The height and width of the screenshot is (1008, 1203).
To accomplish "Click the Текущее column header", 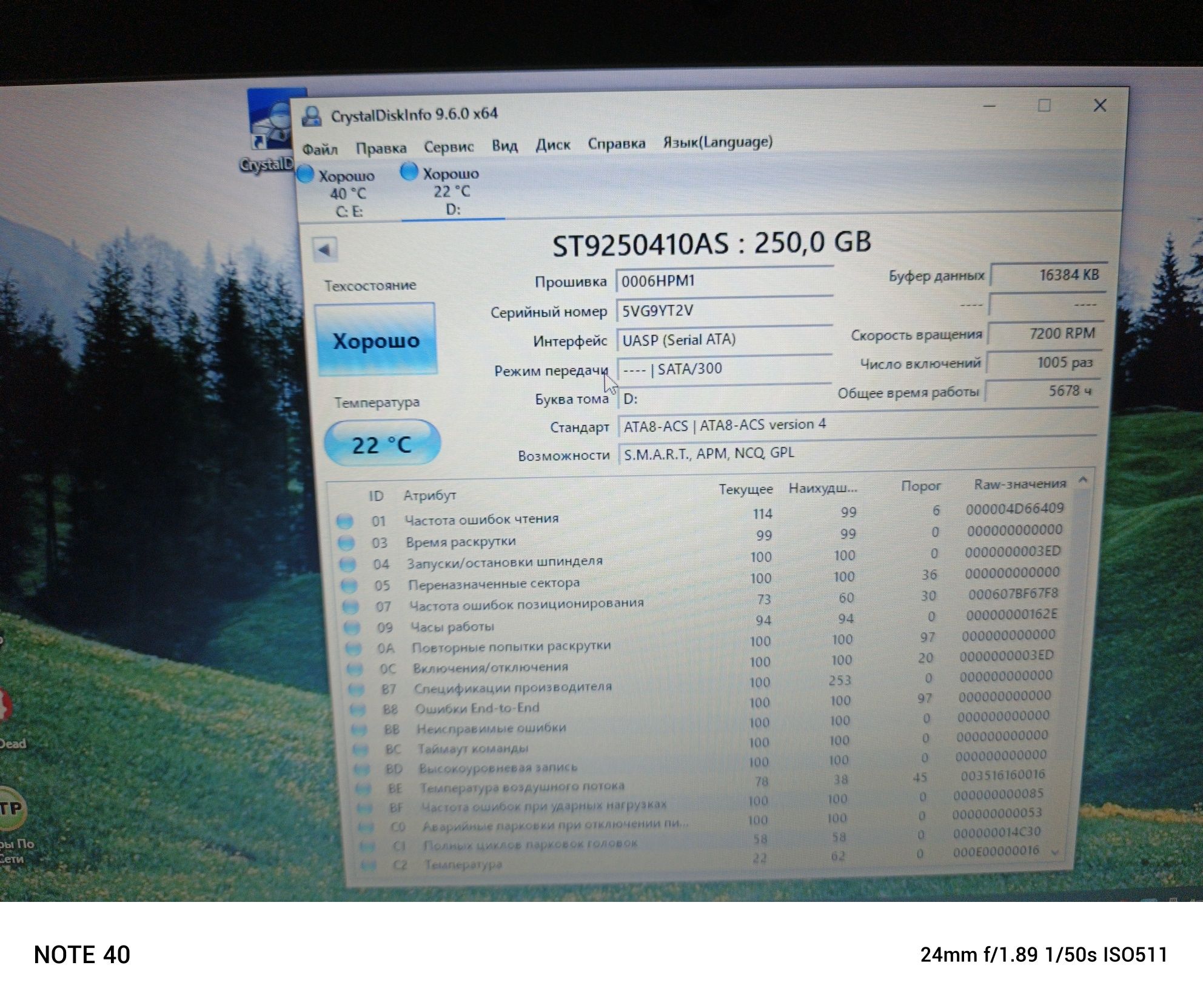I will 745,489.
